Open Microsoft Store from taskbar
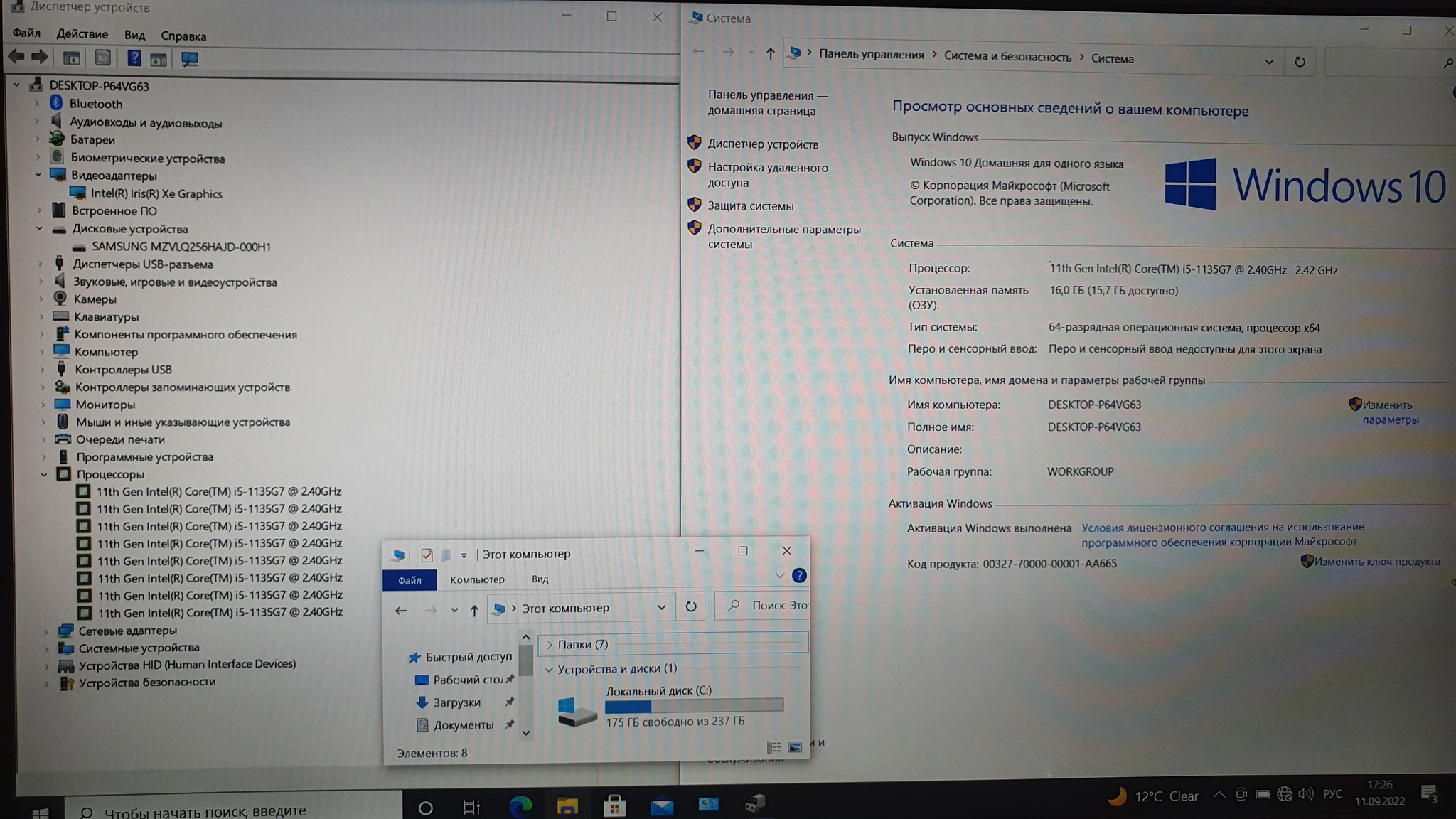The image size is (1456, 819). tap(614, 805)
